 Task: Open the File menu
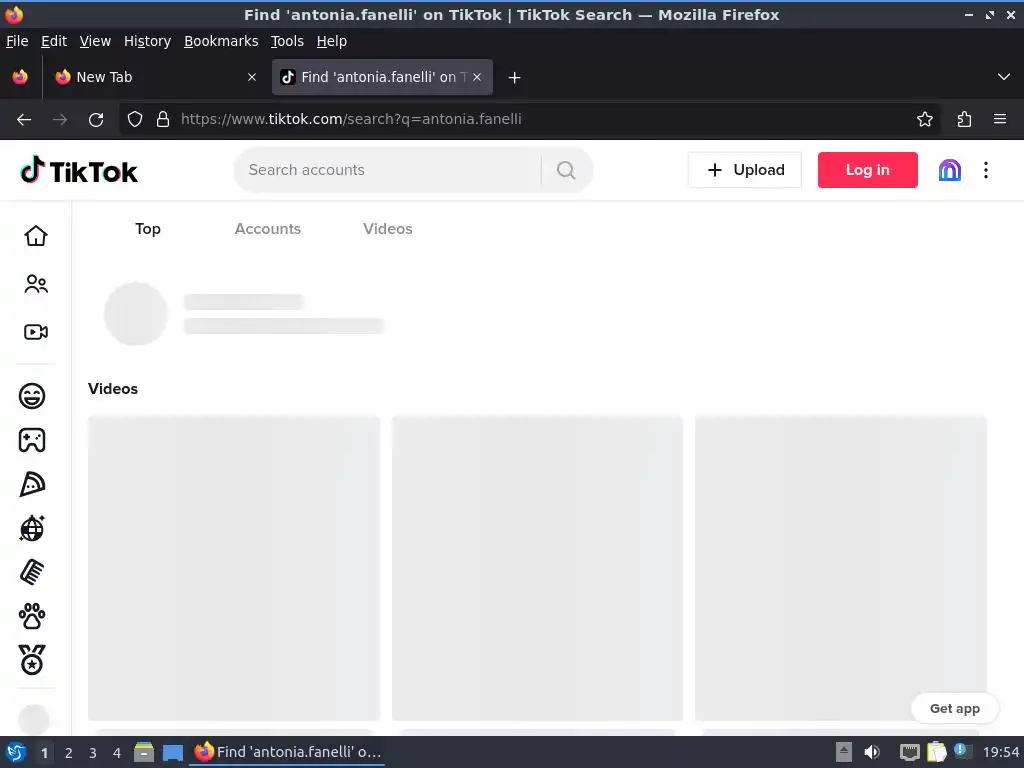pos(17,41)
